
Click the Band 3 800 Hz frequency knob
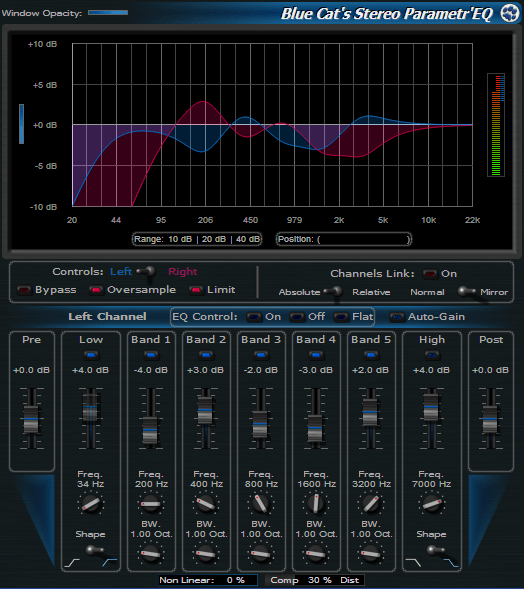[261, 504]
